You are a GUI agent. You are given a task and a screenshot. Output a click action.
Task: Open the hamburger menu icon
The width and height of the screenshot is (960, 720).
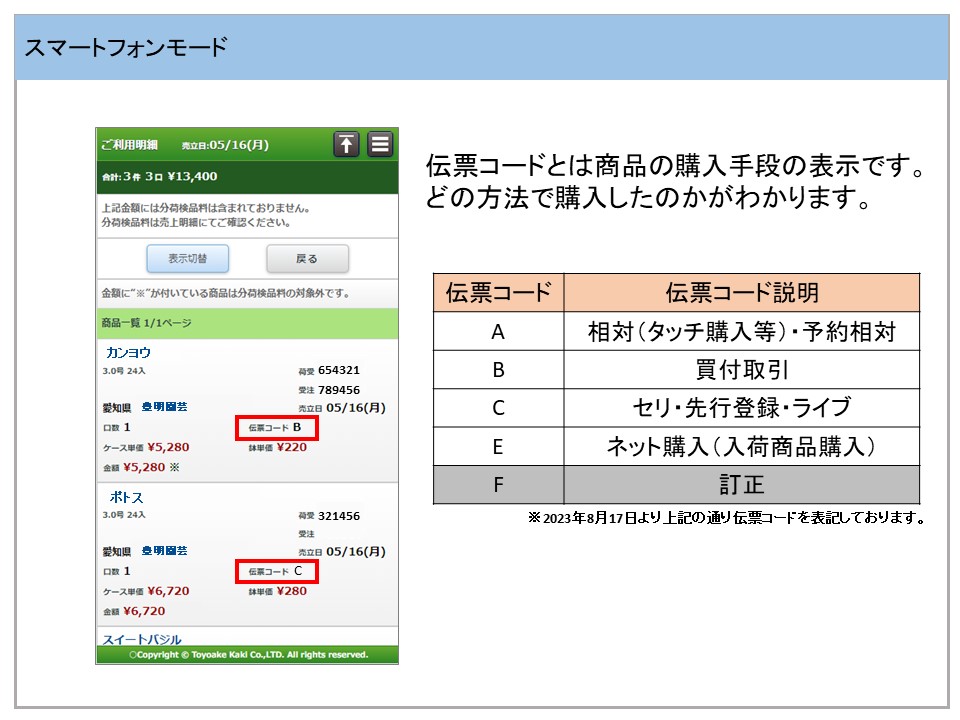tap(380, 144)
